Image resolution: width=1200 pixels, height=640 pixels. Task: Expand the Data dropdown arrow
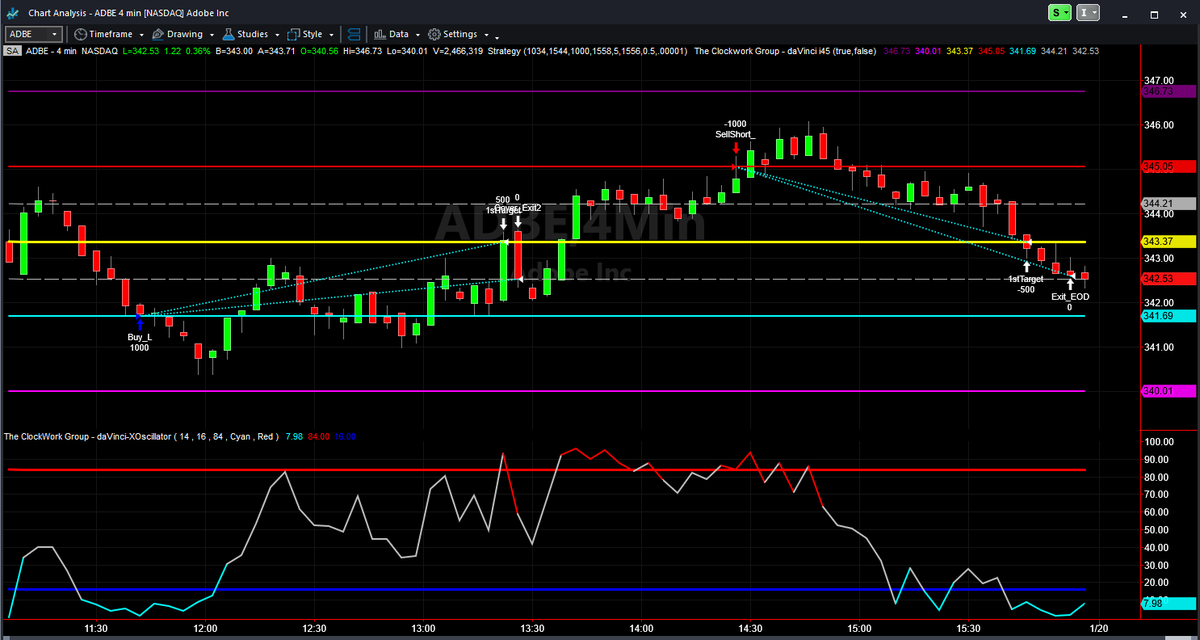417,34
